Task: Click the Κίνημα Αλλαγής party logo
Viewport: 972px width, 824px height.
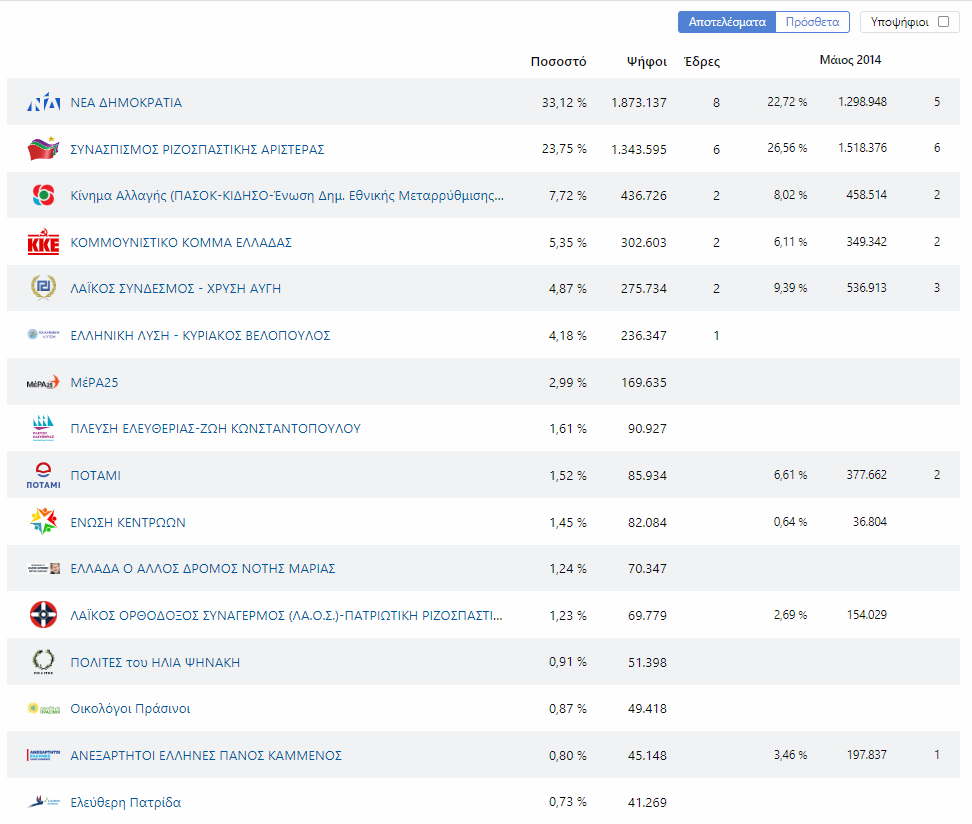Action: click(43, 195)
